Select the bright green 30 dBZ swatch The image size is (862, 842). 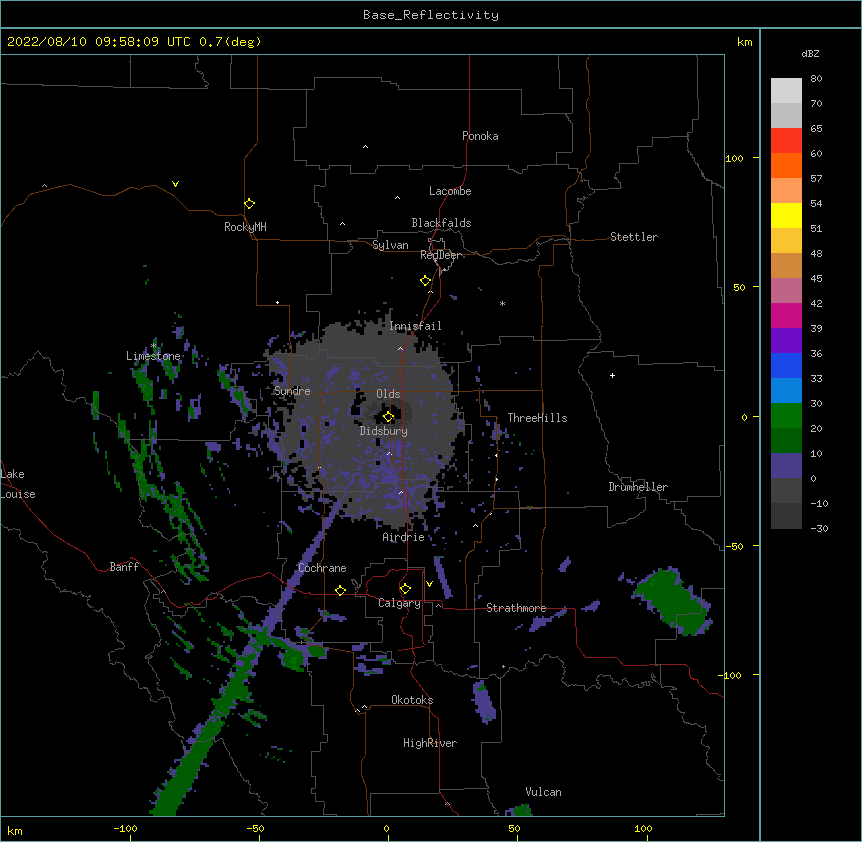(786, 416)
